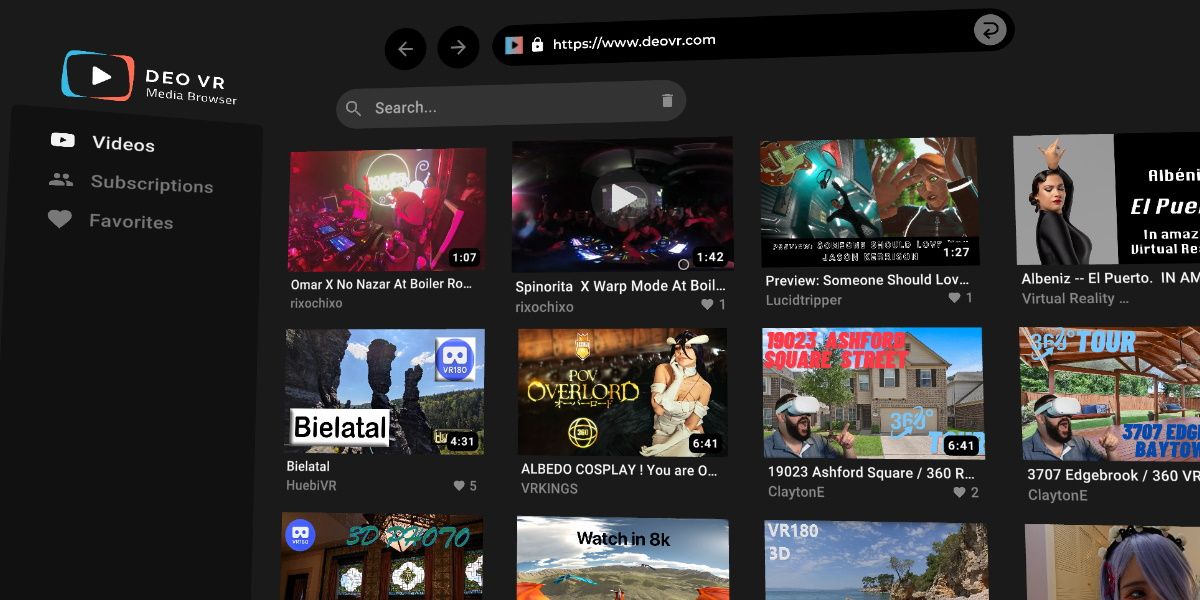This screenshot has height=600, width=1200.
Task: Visit the Lucidtripper channel
Action: coord(804,300)
